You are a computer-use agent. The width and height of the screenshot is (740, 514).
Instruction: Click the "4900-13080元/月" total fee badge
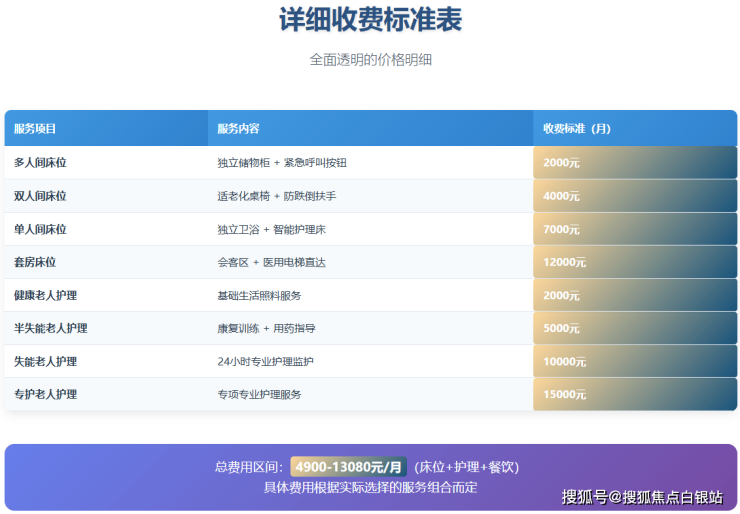tap(349, 467)
